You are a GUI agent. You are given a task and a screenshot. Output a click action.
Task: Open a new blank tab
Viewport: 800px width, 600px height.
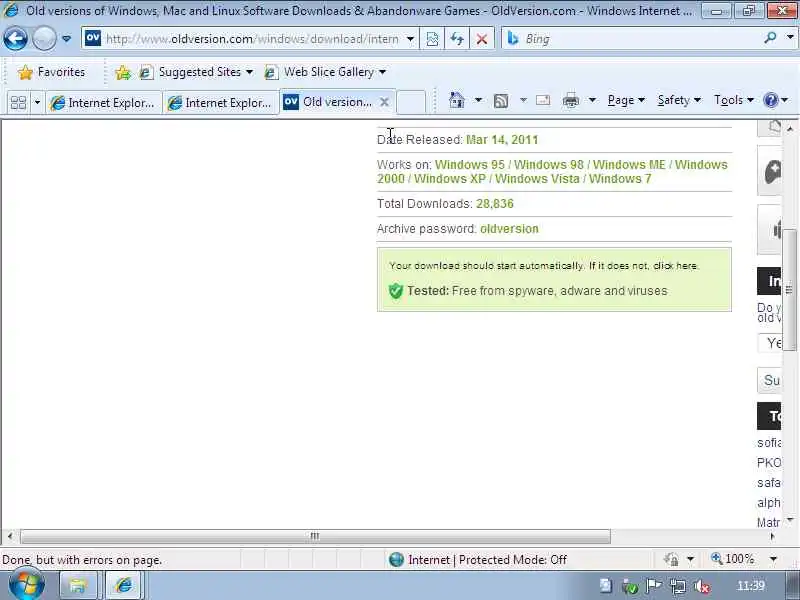pos(411,102)
